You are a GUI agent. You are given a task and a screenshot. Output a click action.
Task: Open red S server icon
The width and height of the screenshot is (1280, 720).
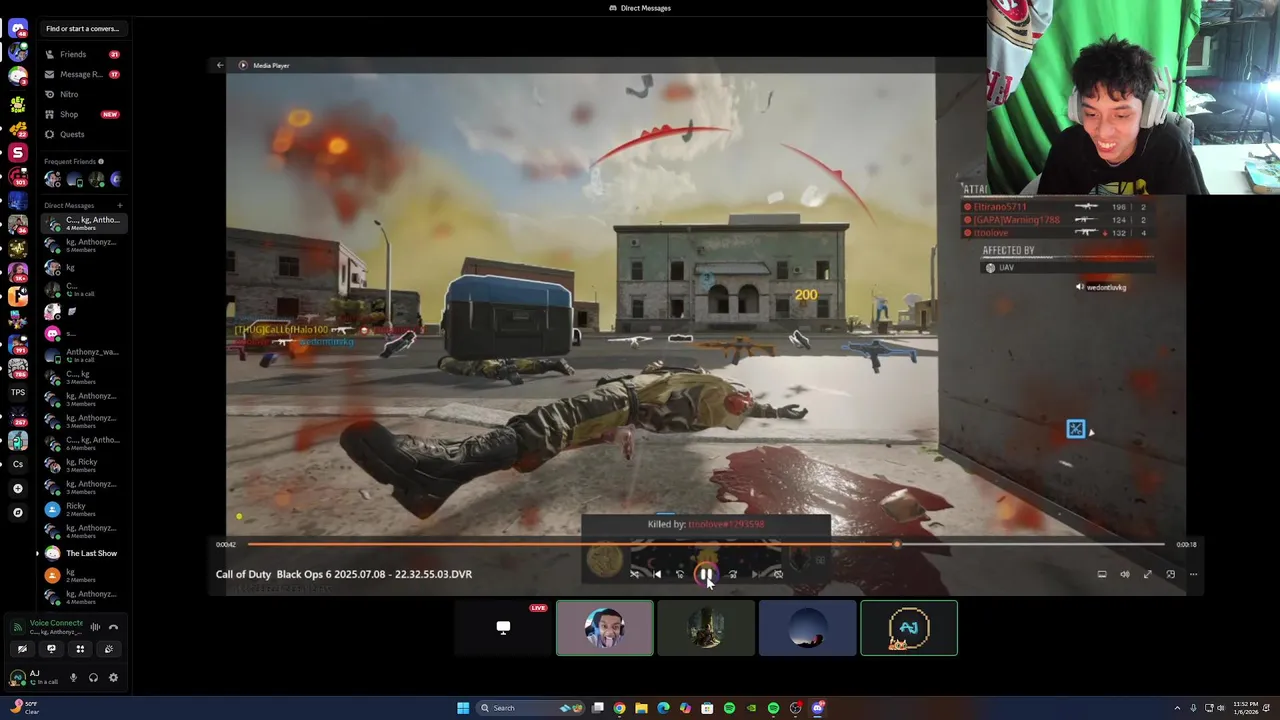click(x=18, y=152)
